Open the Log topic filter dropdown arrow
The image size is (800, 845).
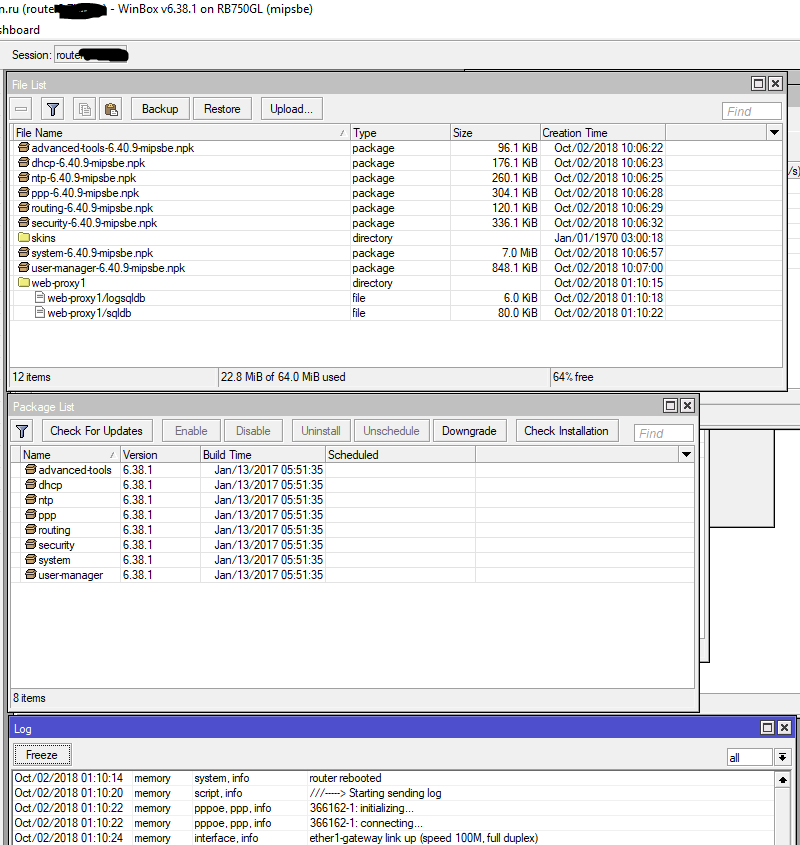click(x=782, y=758)
